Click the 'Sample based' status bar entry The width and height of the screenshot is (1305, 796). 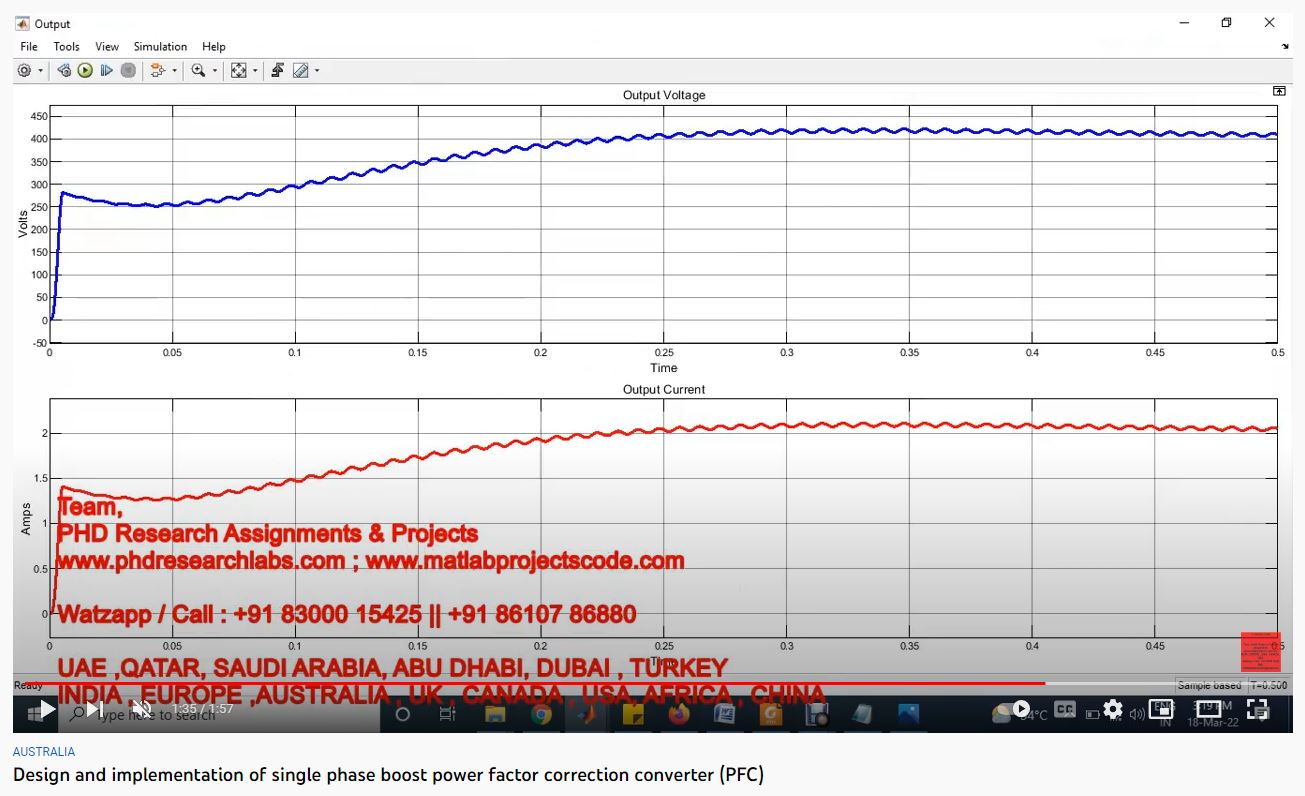1209,685
